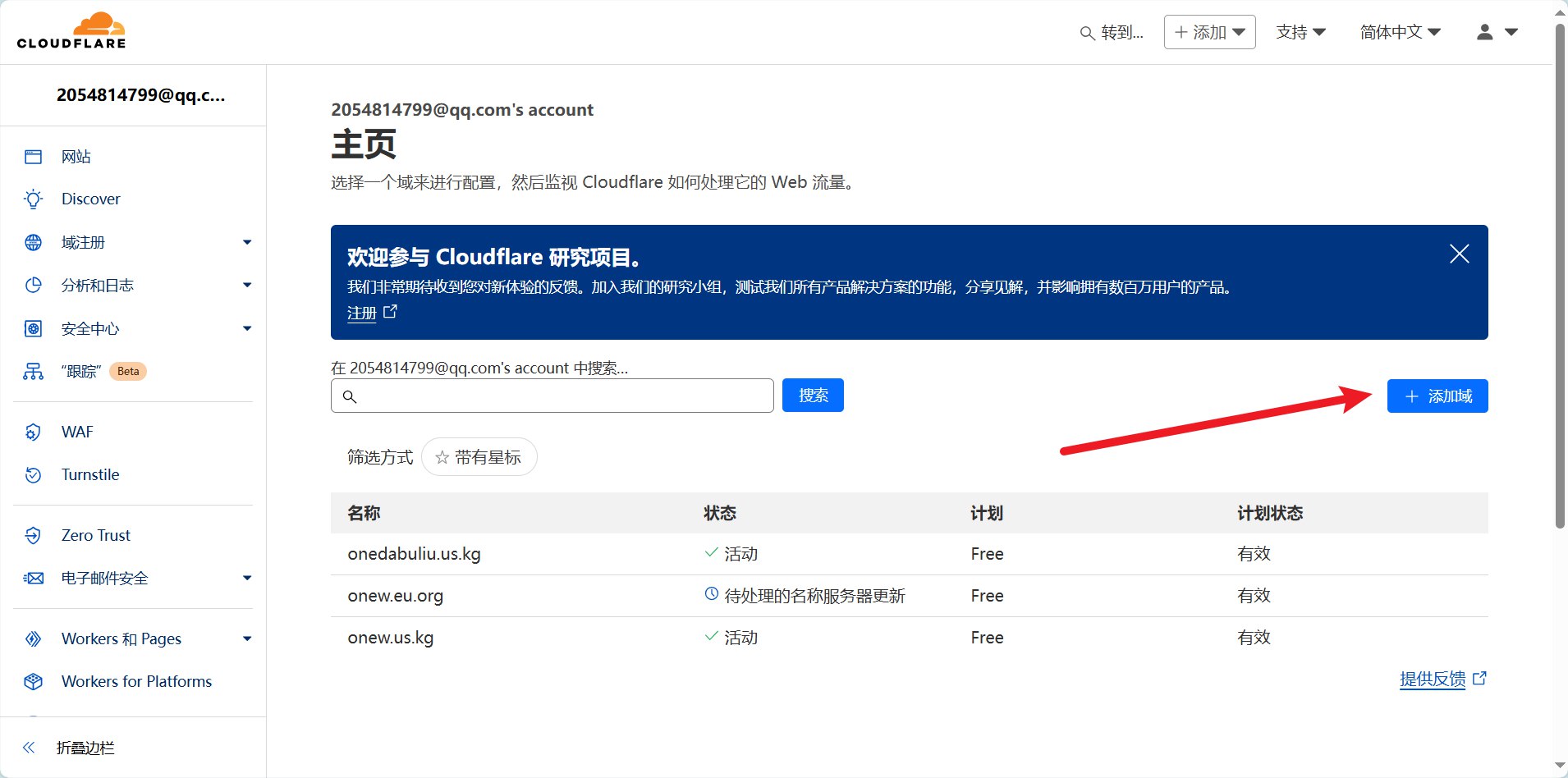
Task: Click the 活动 checkmark for onew.us.kg
Action: (711, 636)
